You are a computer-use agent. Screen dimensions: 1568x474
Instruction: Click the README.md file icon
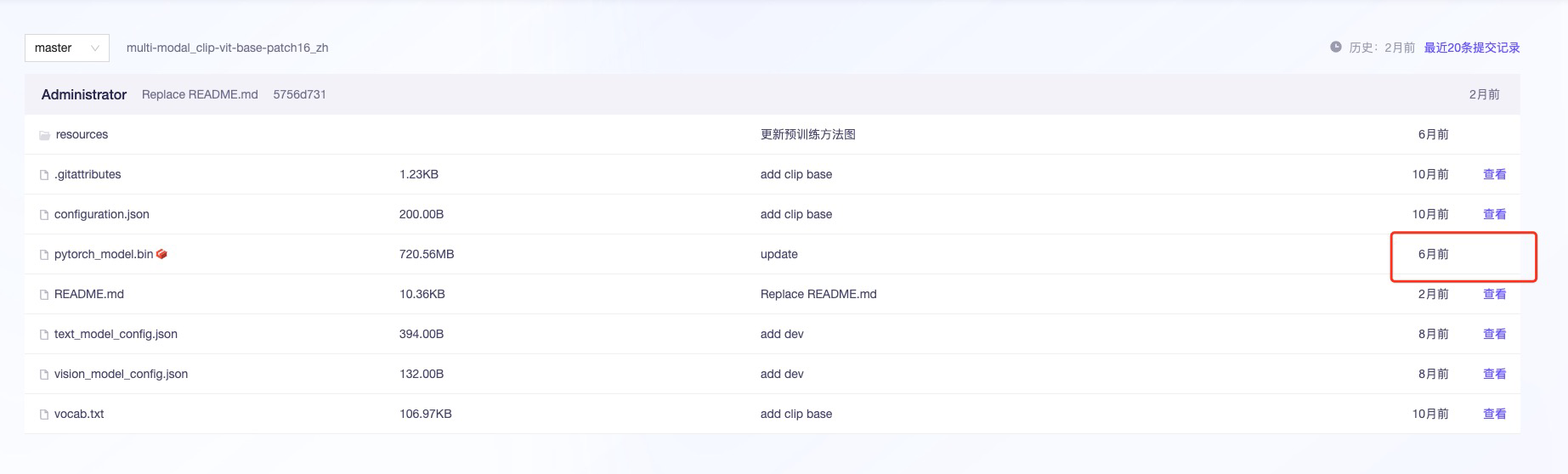tap(44, 295)
